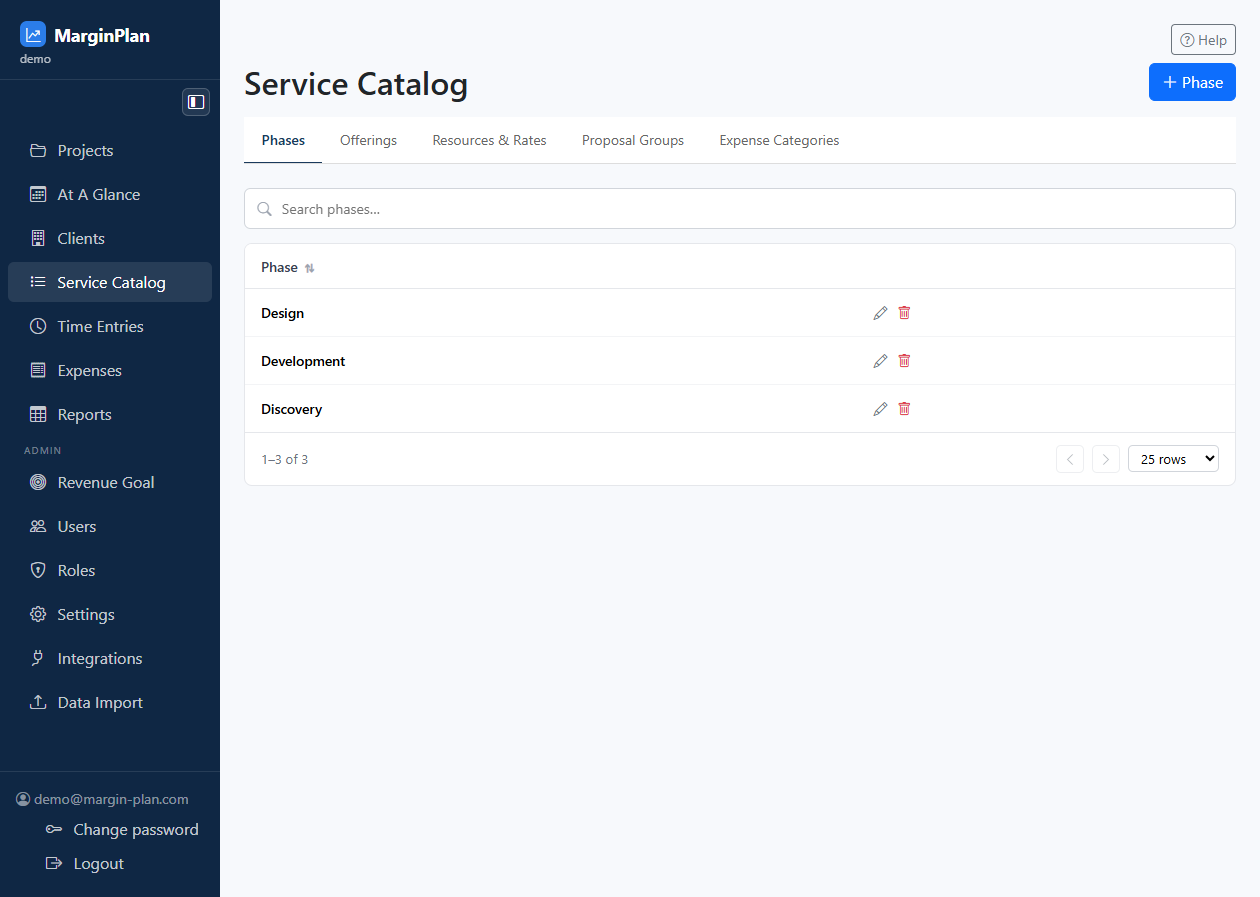Select the Design row text
The image size is (1260, 897).
tap(282, 313)
